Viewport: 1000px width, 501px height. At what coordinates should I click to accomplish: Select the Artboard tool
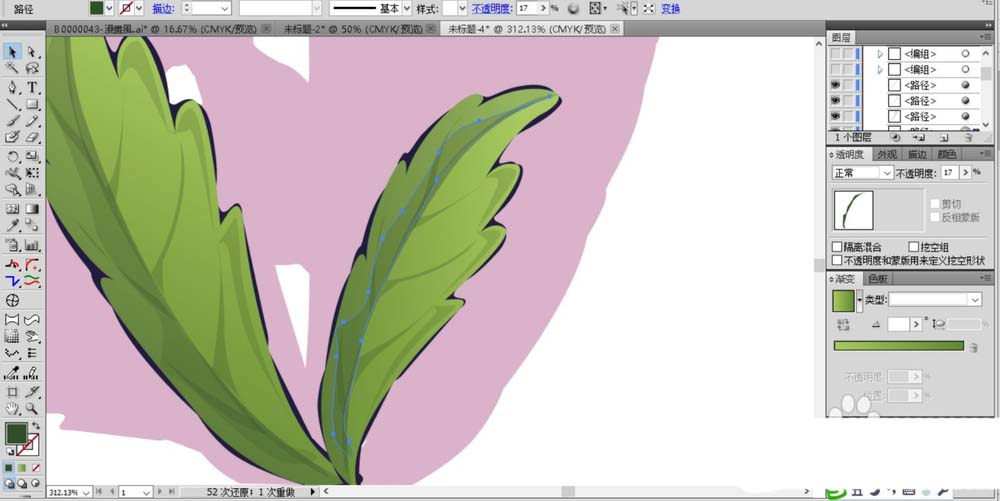tap(12, 391)
